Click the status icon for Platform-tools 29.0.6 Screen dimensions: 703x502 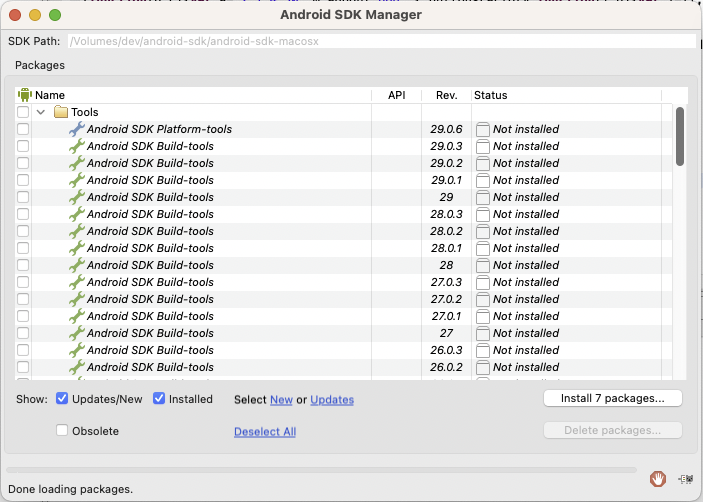click(x=482, y=130)
